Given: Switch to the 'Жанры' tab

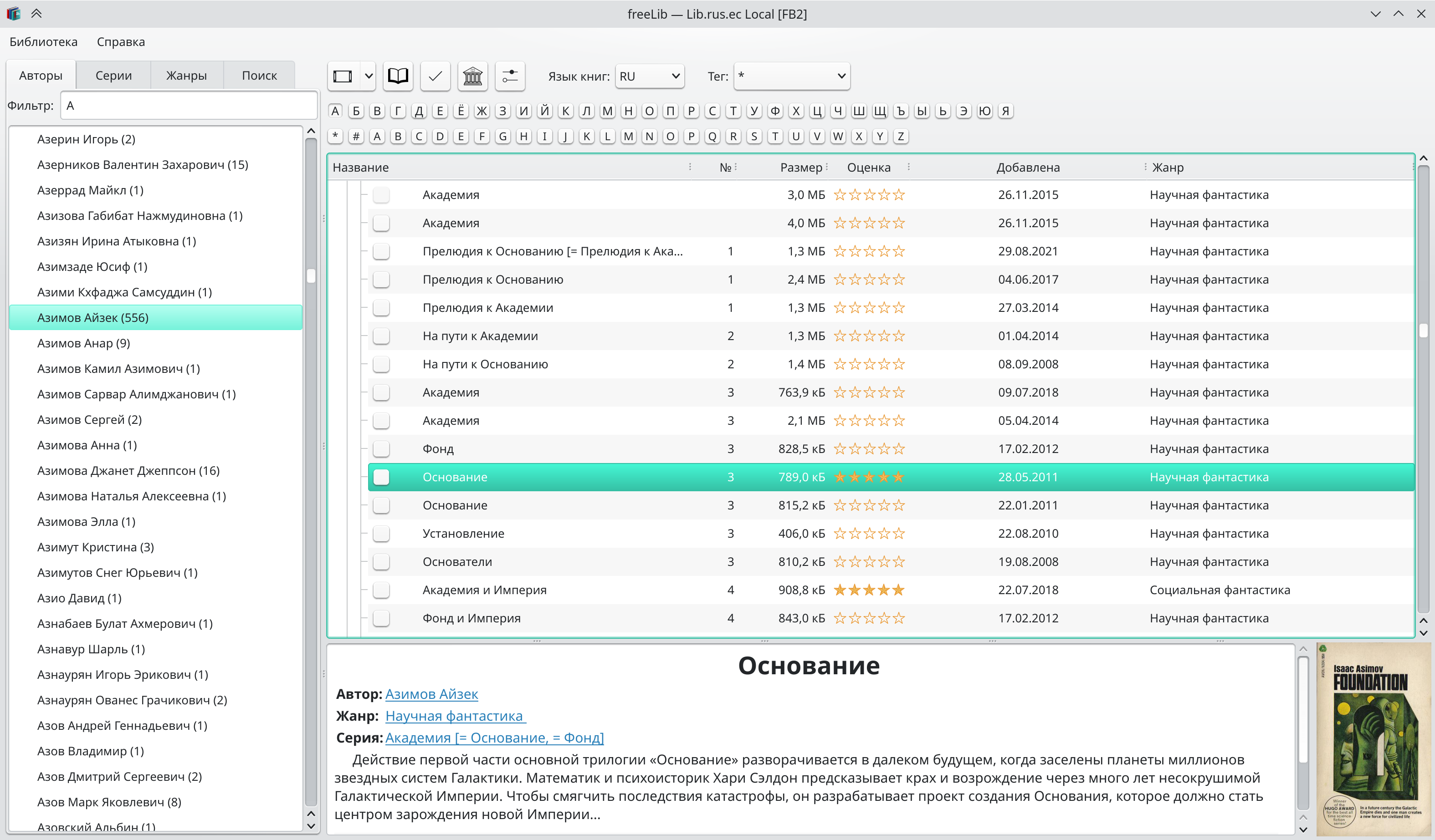Looking at the screenshot, I should click(186, 76).
